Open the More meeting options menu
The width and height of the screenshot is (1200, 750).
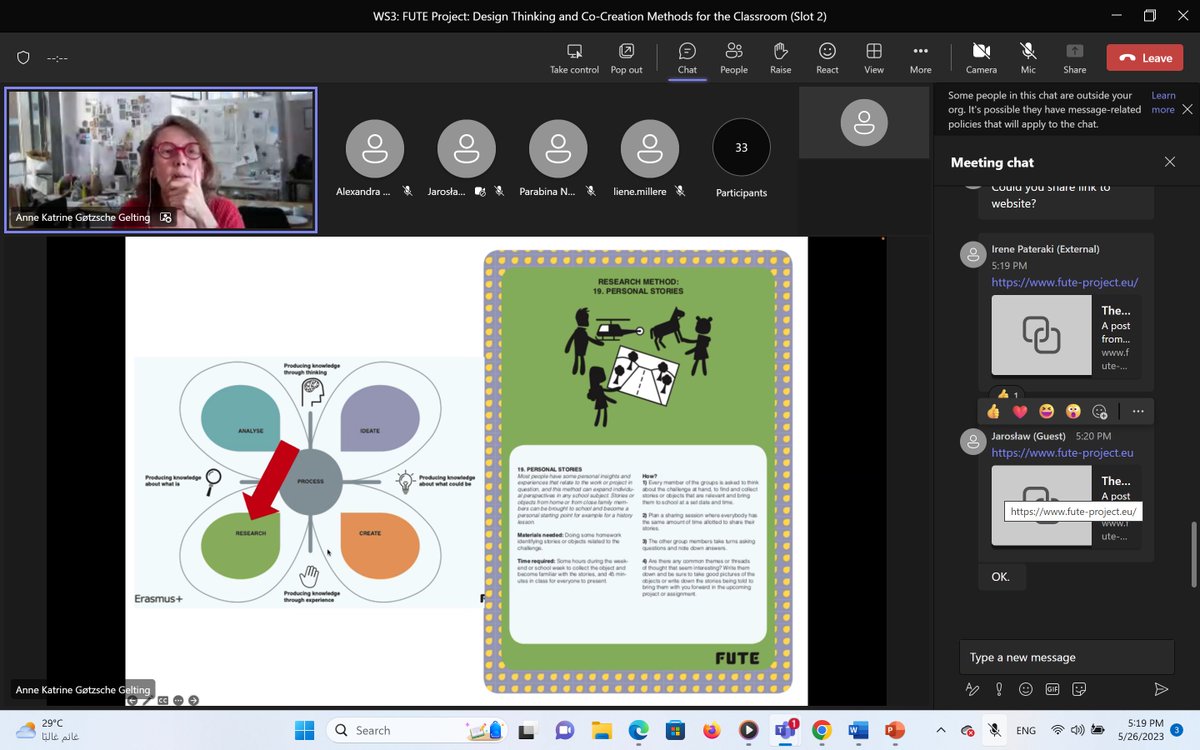(920, 57)
